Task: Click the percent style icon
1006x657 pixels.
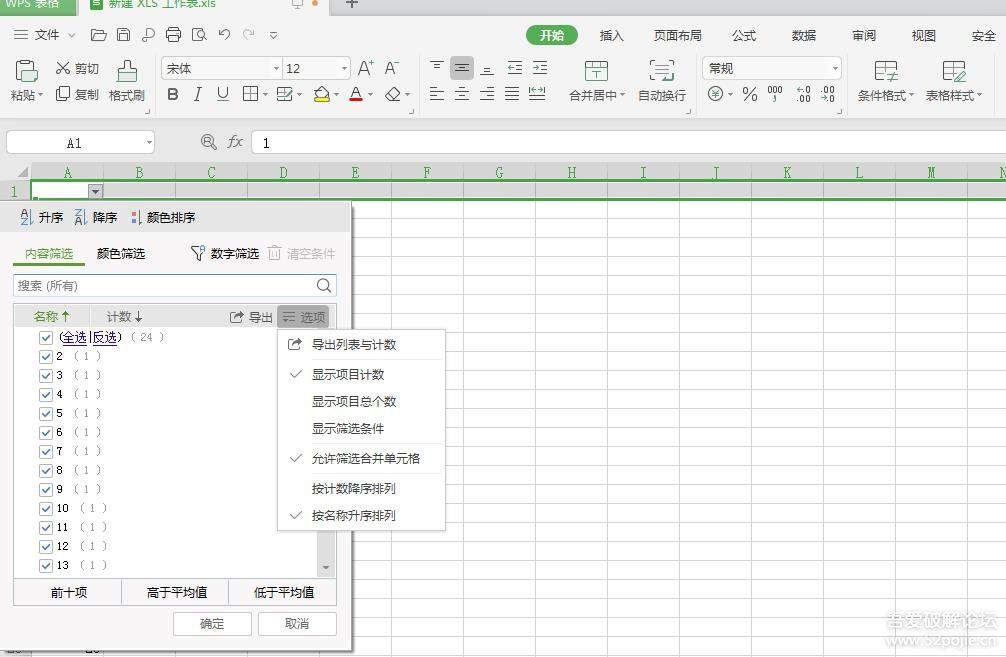Action: (749, 94)
